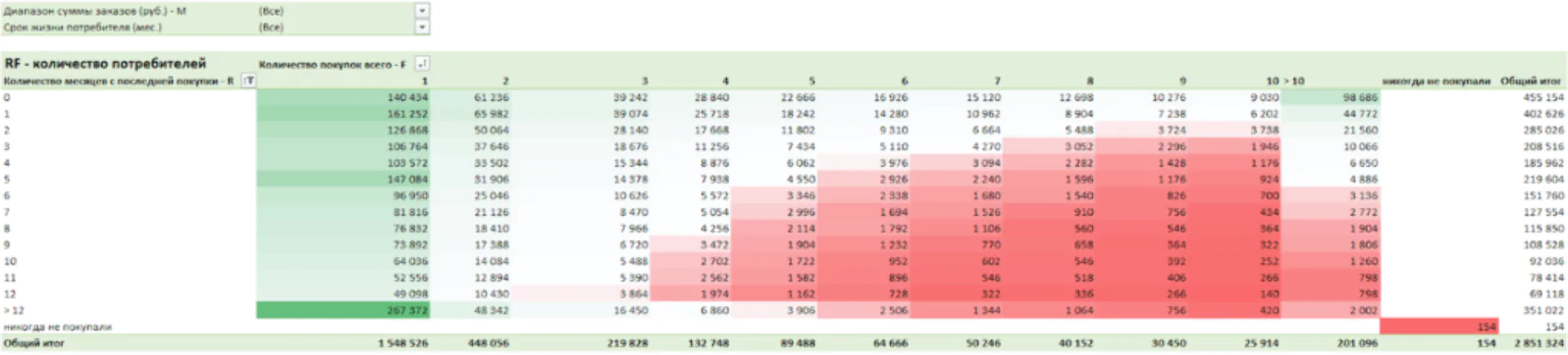1568x355 pixels.
Task: Select the никогда не покупали row label
Action: 57,327
